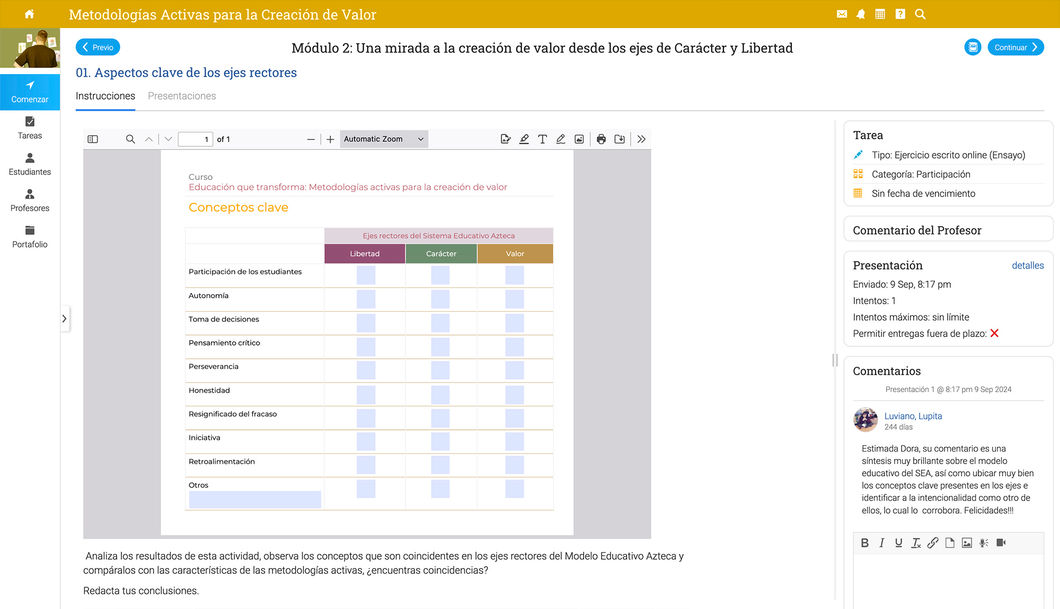Check Libertad box for Pensamiento crítico
The image size is (1060, 609).
click(x=366, y=347)
